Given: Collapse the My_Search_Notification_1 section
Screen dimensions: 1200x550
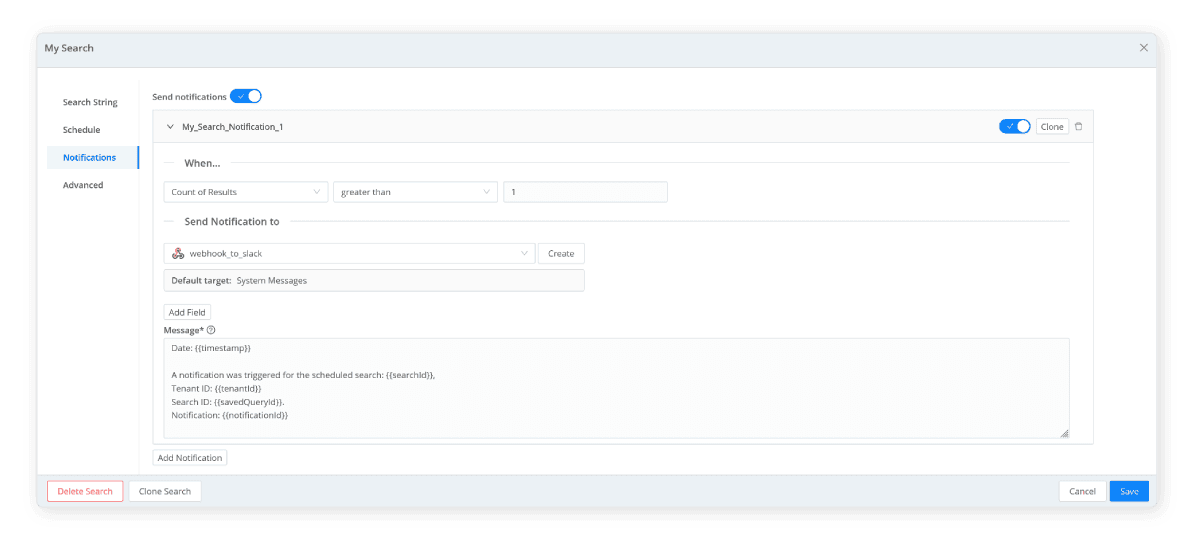Looking at the screenshot, I should coord(170,127).
